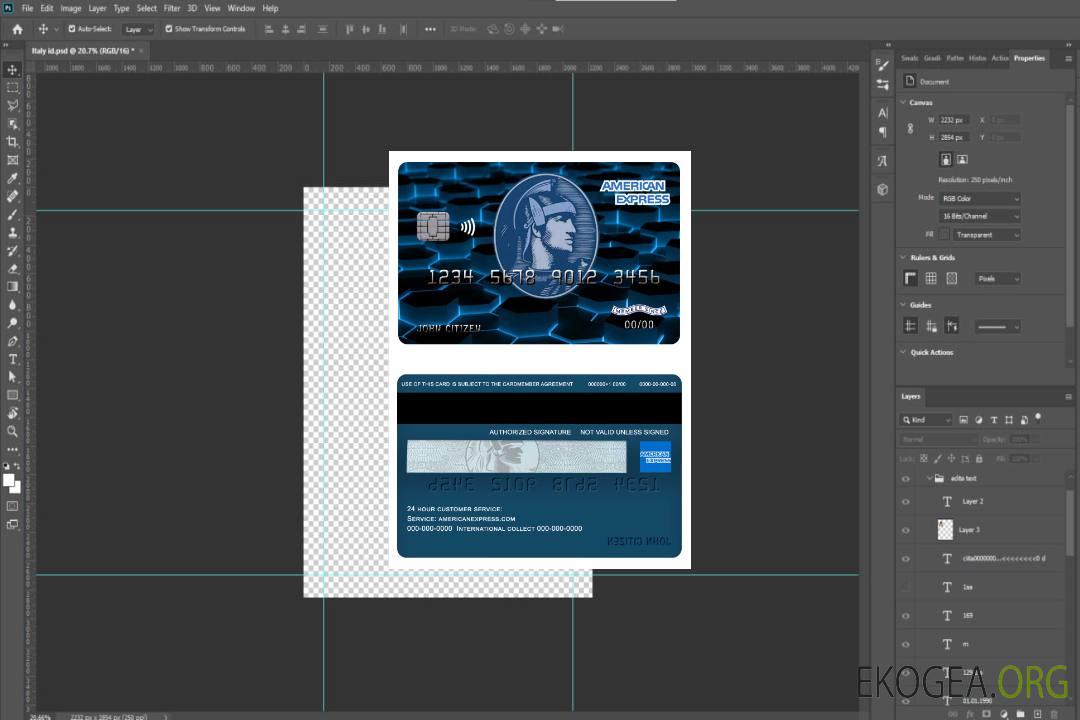Open the 3D panel cube icon
The width and height of the screenshot is (1080, 720).
(882, 189)
